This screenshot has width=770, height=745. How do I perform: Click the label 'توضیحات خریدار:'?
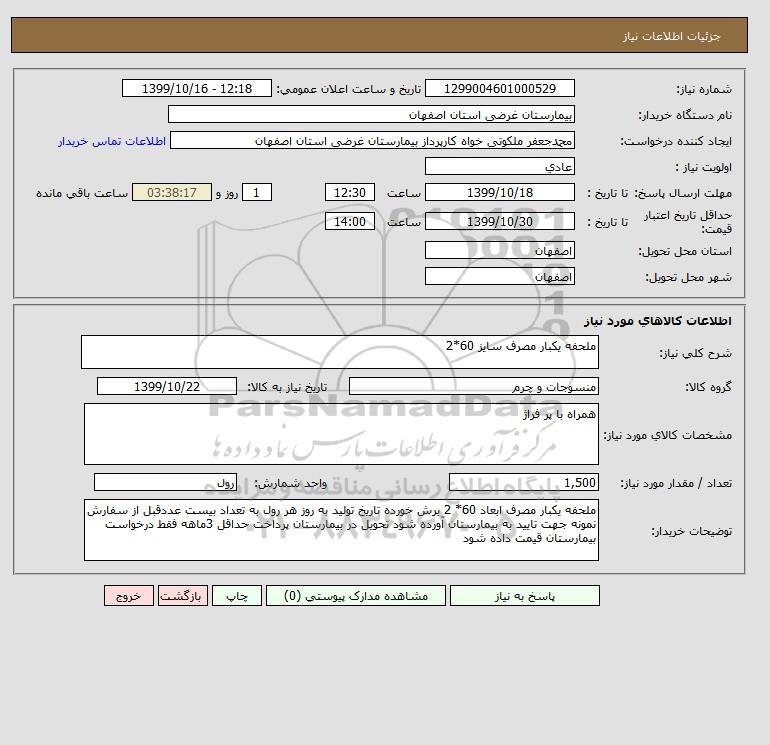[691, 531]
